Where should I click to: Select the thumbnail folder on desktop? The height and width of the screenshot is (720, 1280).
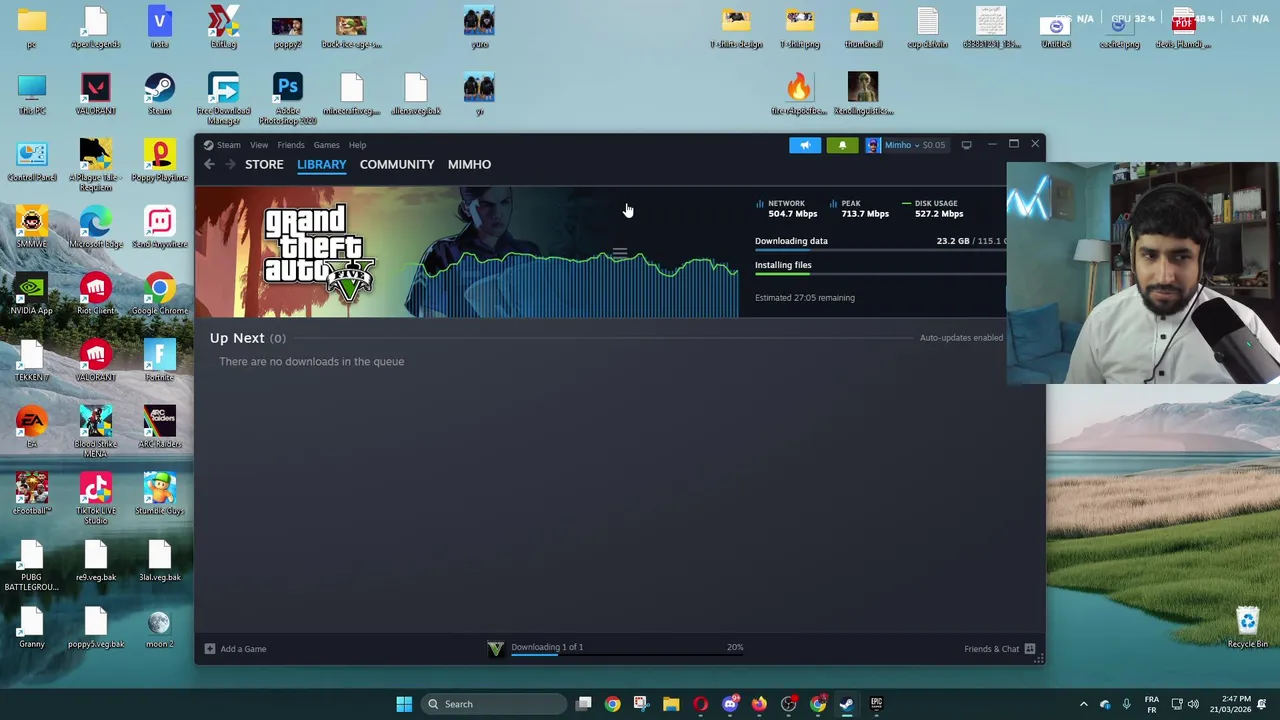click(863, 27)
